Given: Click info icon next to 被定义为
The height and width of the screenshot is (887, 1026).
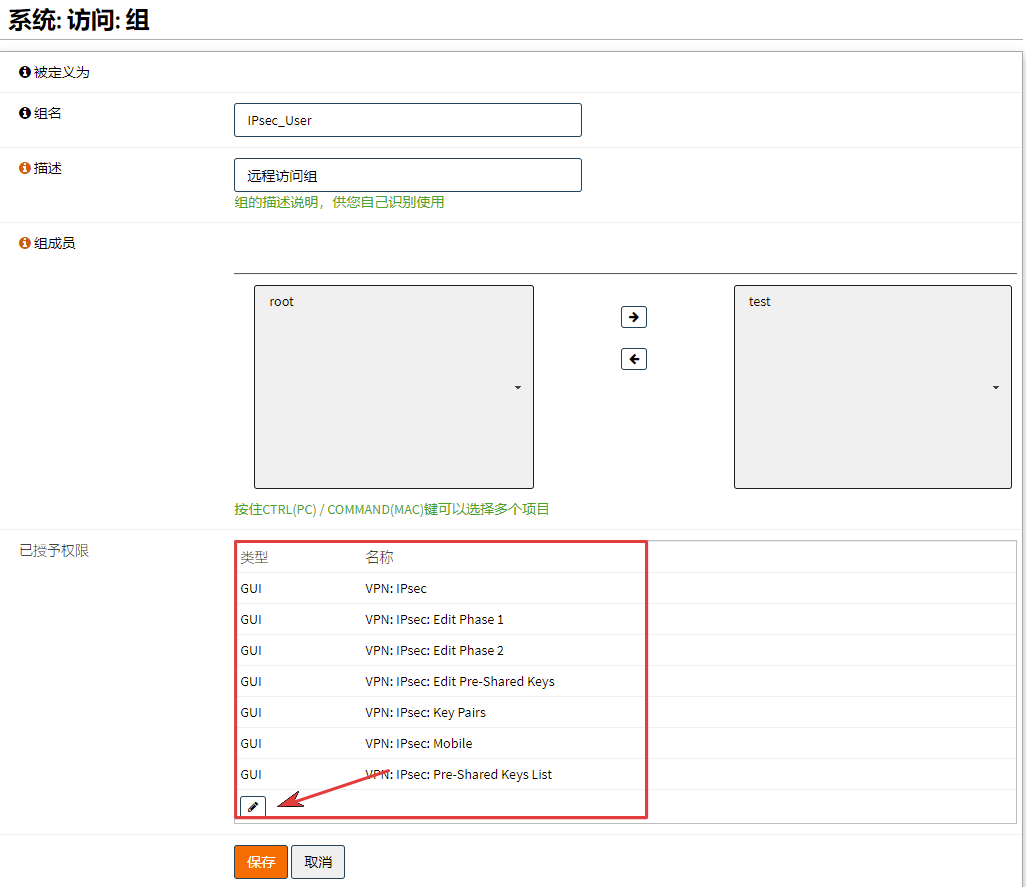Looking at the screenshot, I should pos(25,72).
